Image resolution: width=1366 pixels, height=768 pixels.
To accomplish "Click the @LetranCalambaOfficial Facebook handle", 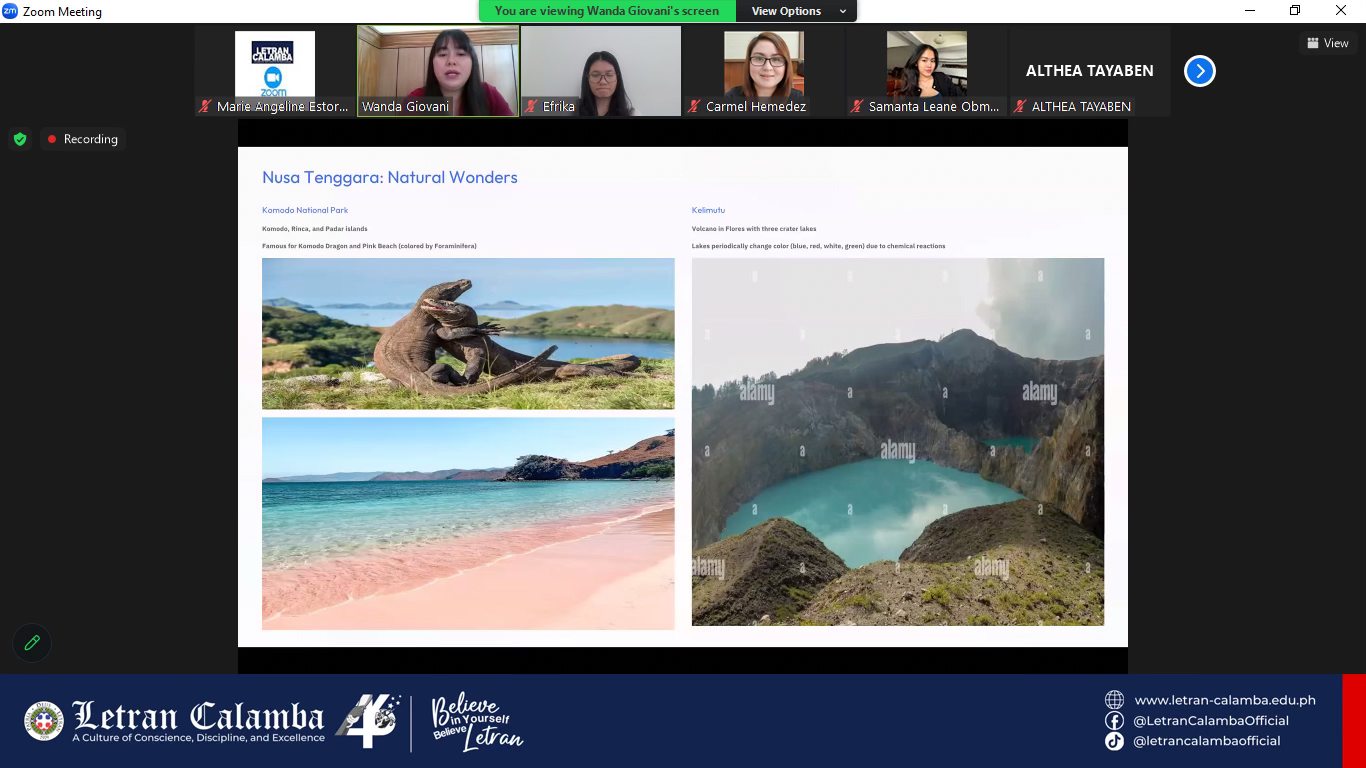I will (1210, 721).
